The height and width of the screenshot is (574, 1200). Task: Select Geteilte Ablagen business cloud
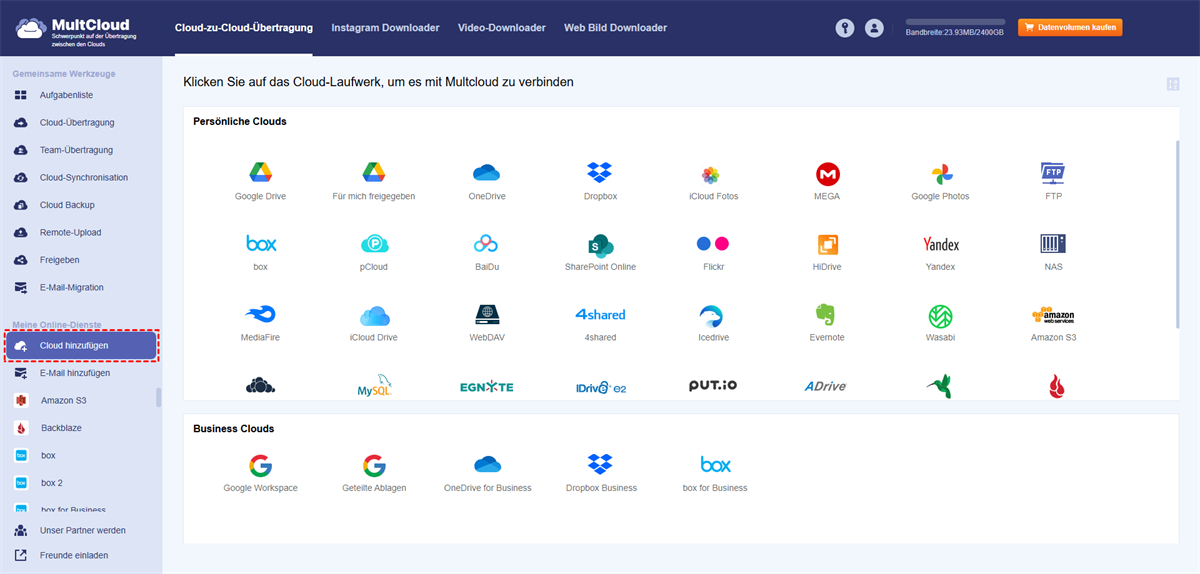point(374,465)
